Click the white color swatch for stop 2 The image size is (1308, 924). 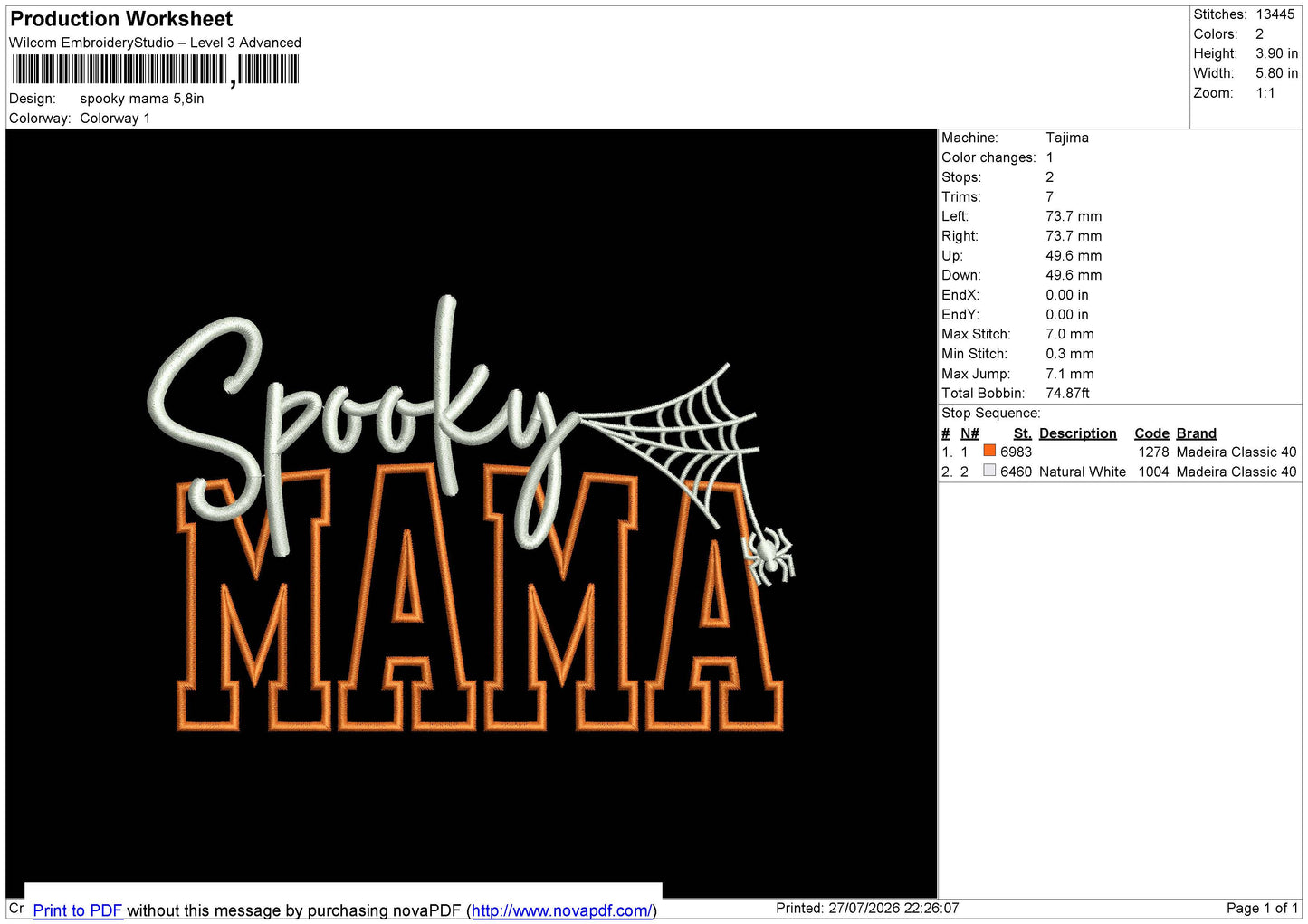point(989,471)
